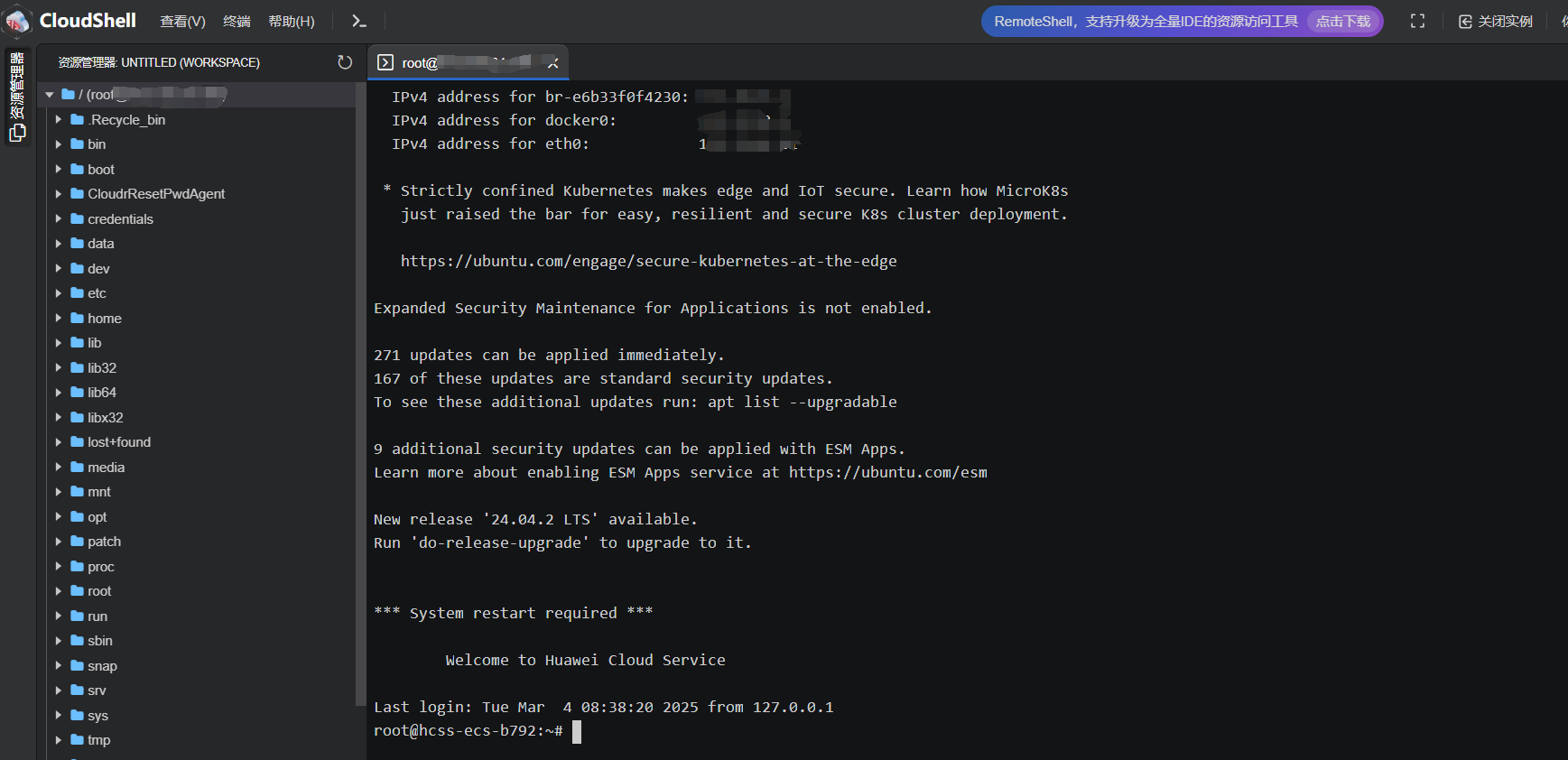The height and width of the screenshot is (760, 1568).
Task: Select the lib64 folder icon
Action: click(77, 393)
